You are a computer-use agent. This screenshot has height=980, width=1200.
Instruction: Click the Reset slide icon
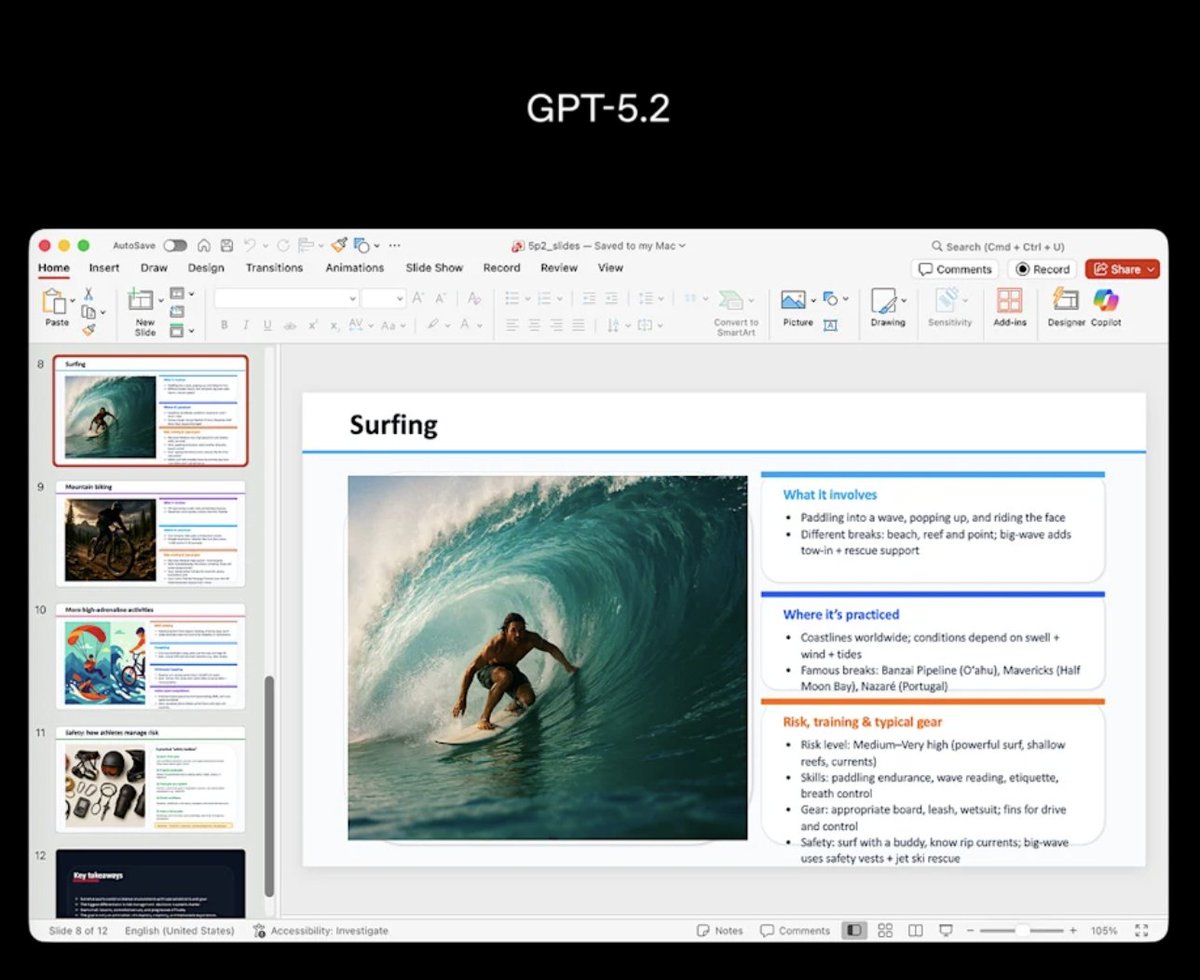(x=177, y=312)
